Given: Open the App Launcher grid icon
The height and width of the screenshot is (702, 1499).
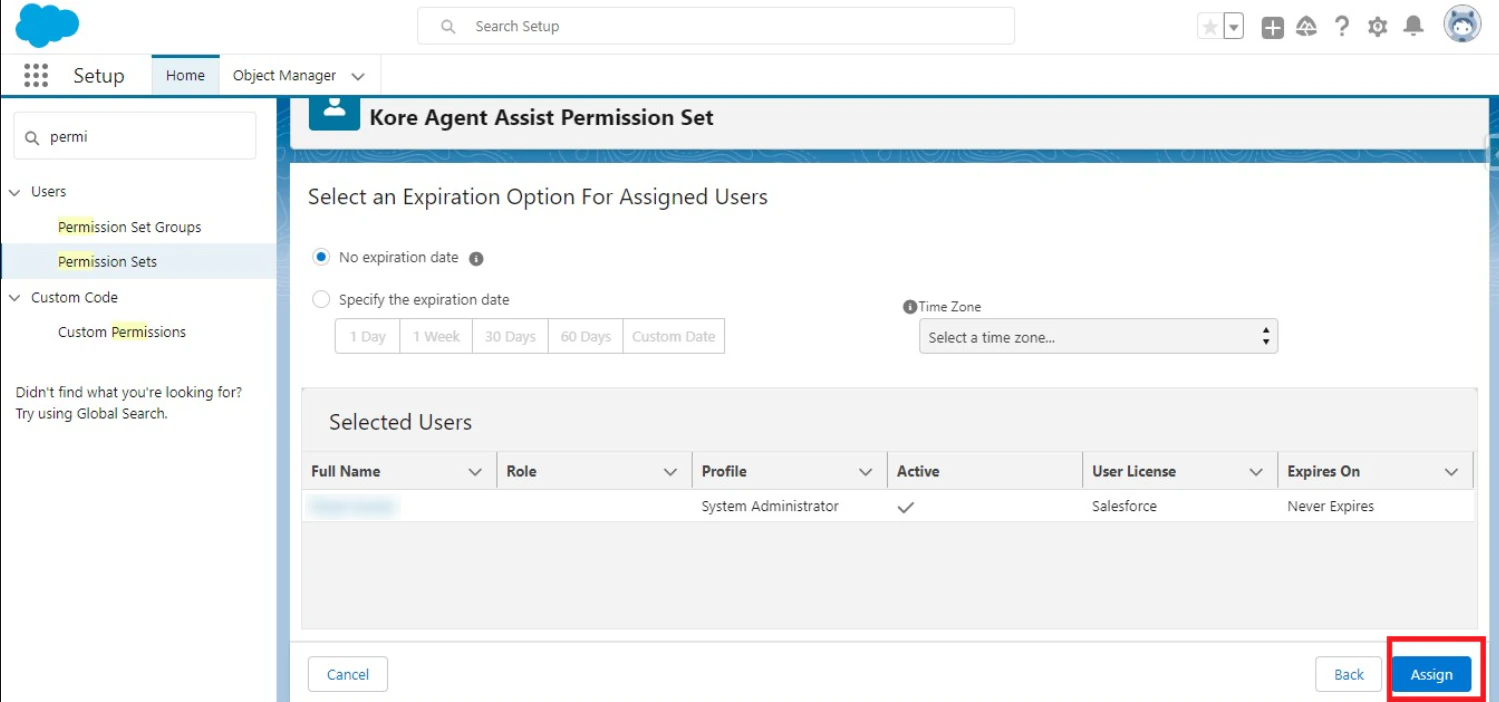Looking at the screenshot, I should [x=35, y=75].
